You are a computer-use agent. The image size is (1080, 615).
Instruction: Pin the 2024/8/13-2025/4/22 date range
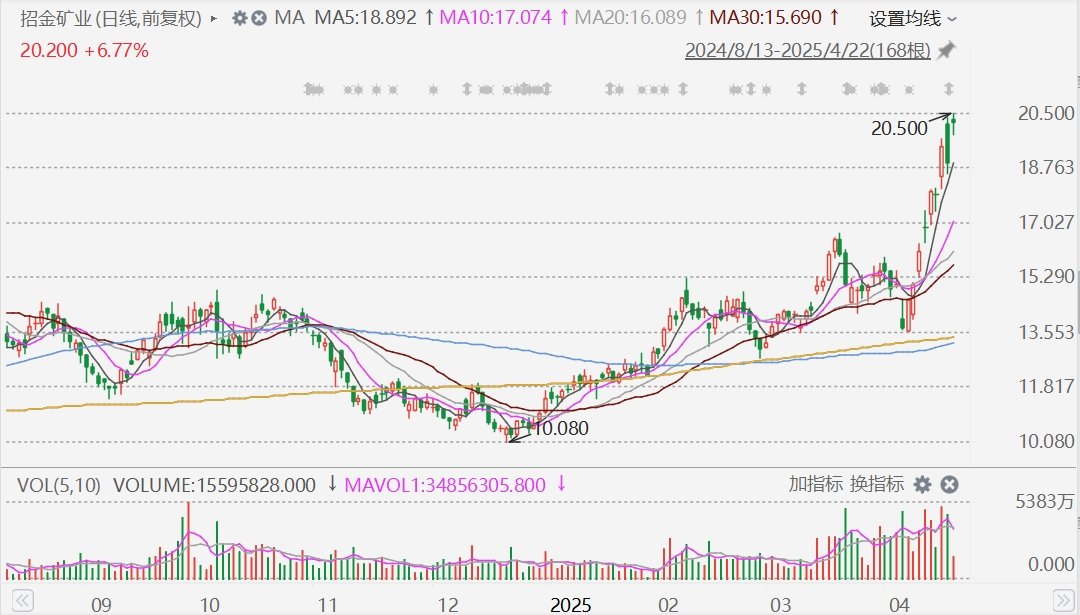coord(946,50)
